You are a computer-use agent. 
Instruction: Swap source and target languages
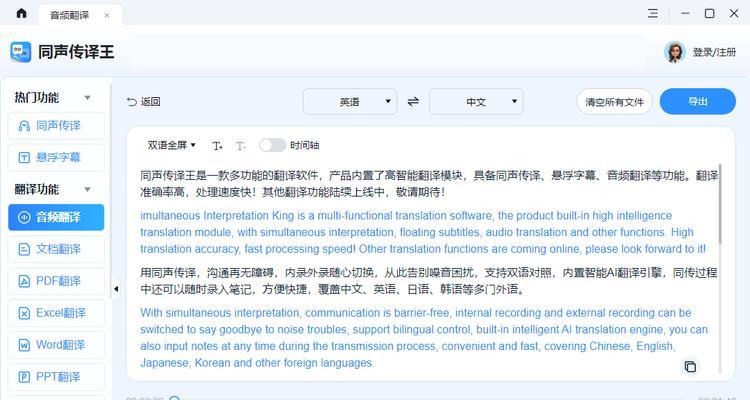(413, 101)
